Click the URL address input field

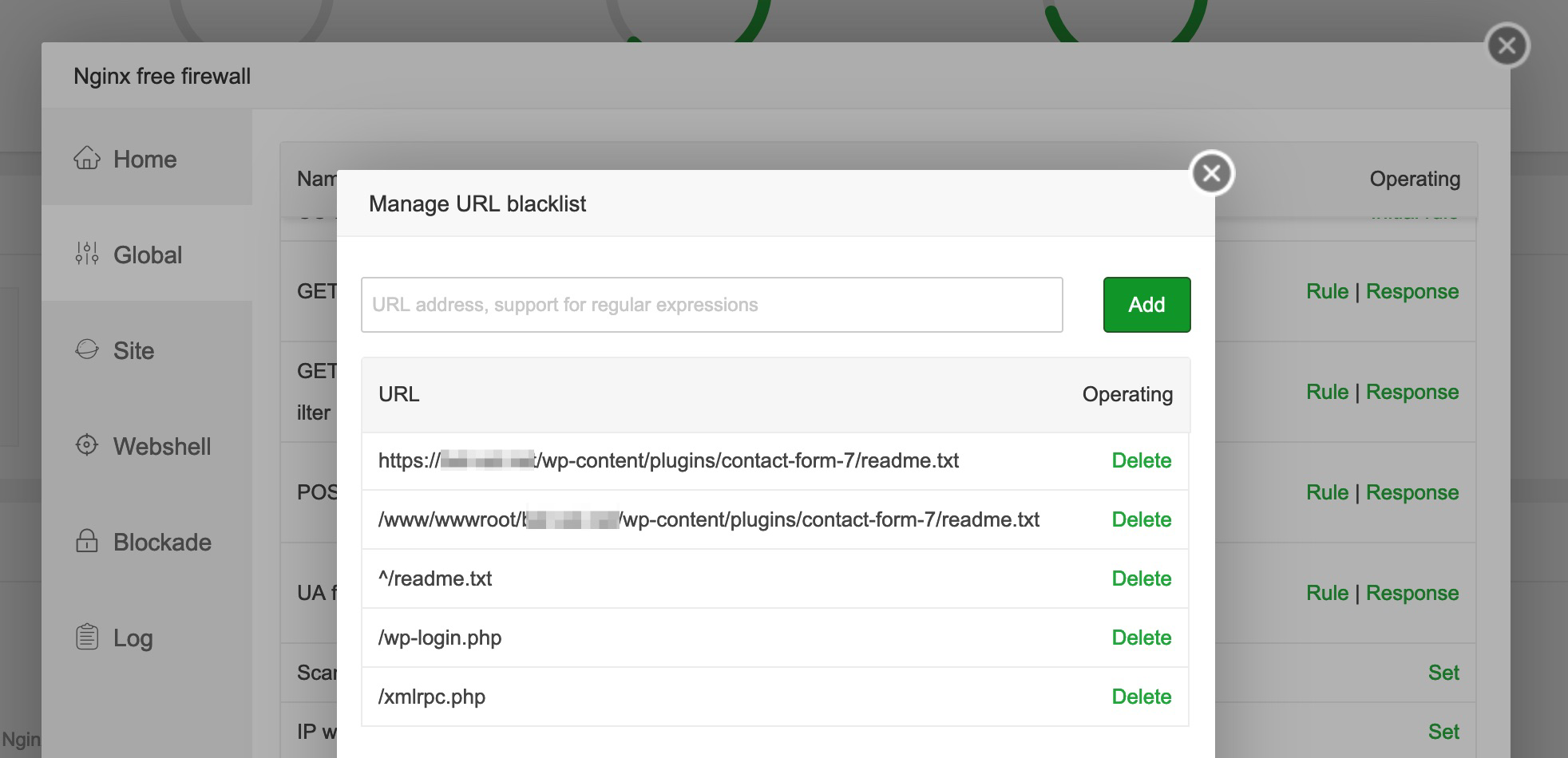tap(711, 305)
